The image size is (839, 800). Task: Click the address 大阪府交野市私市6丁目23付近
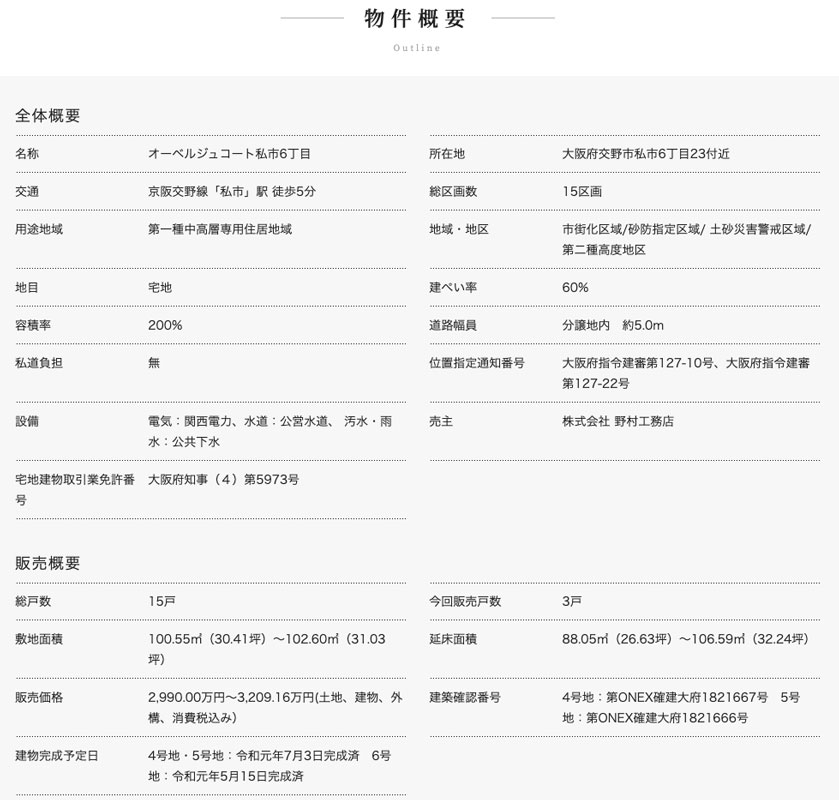tap(646, 154)
